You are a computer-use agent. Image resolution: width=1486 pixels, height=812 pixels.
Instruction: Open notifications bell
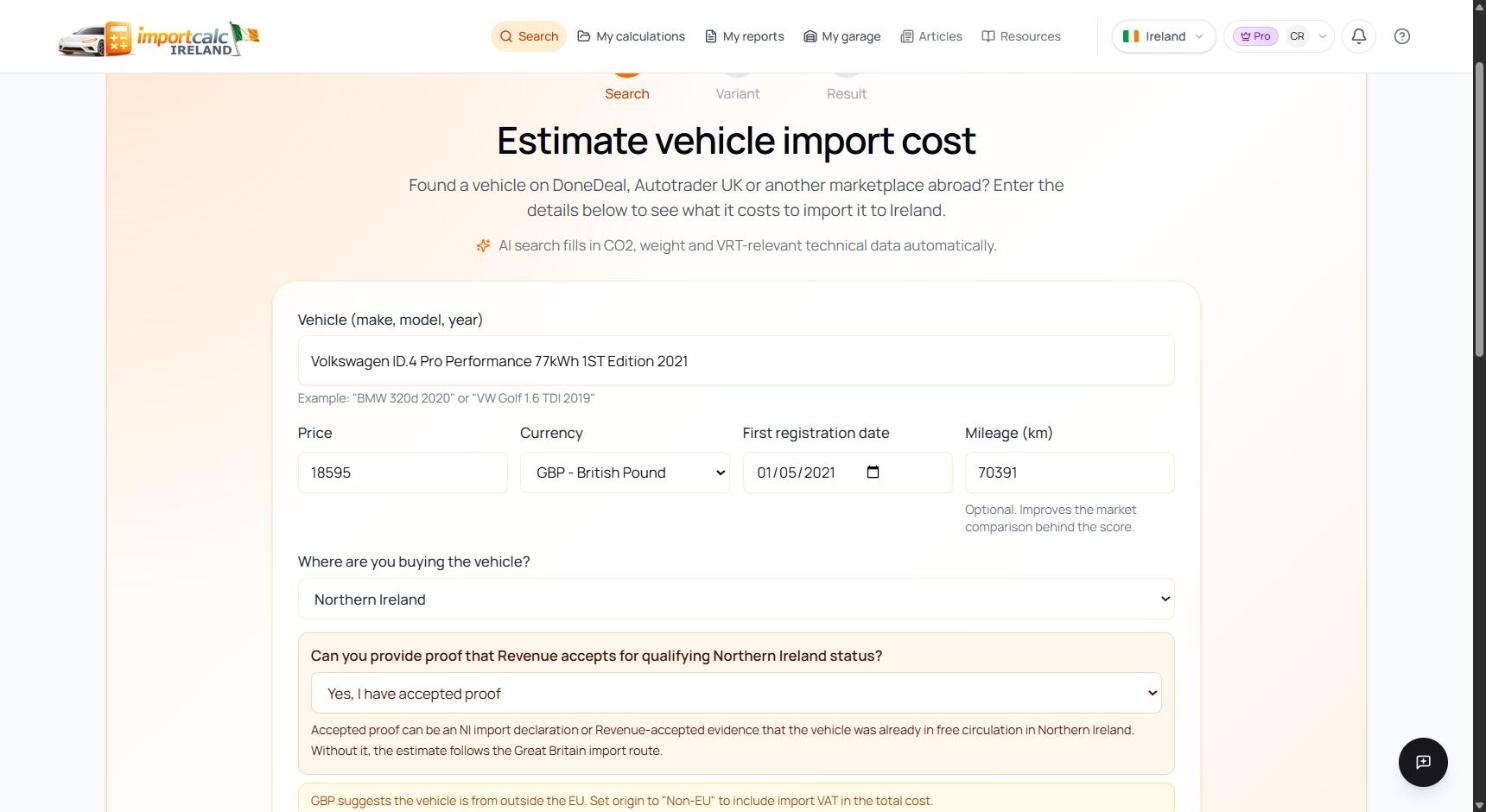[x=1359, y=36]
